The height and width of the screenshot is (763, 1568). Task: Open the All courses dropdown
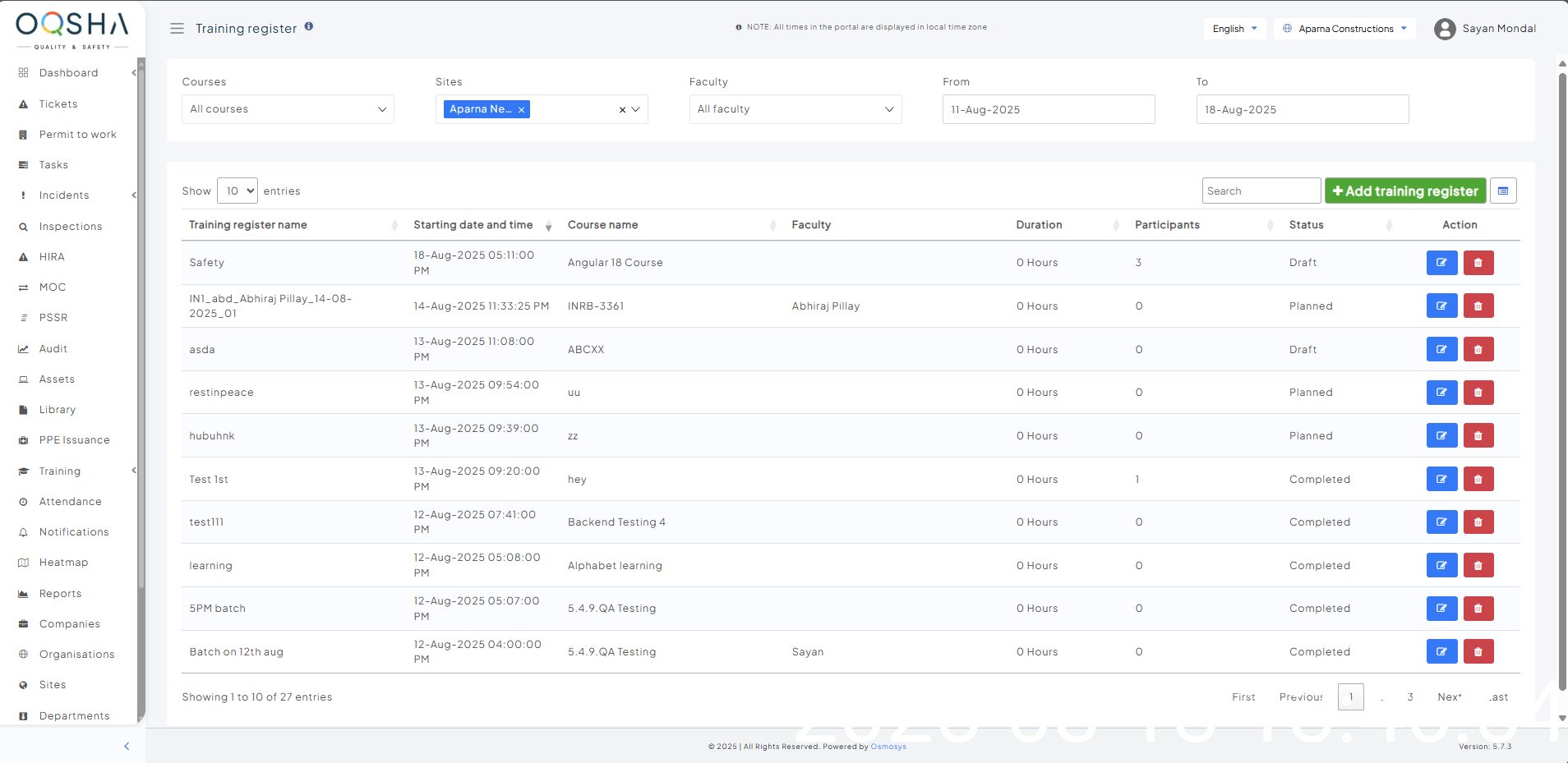coord(288,109)
